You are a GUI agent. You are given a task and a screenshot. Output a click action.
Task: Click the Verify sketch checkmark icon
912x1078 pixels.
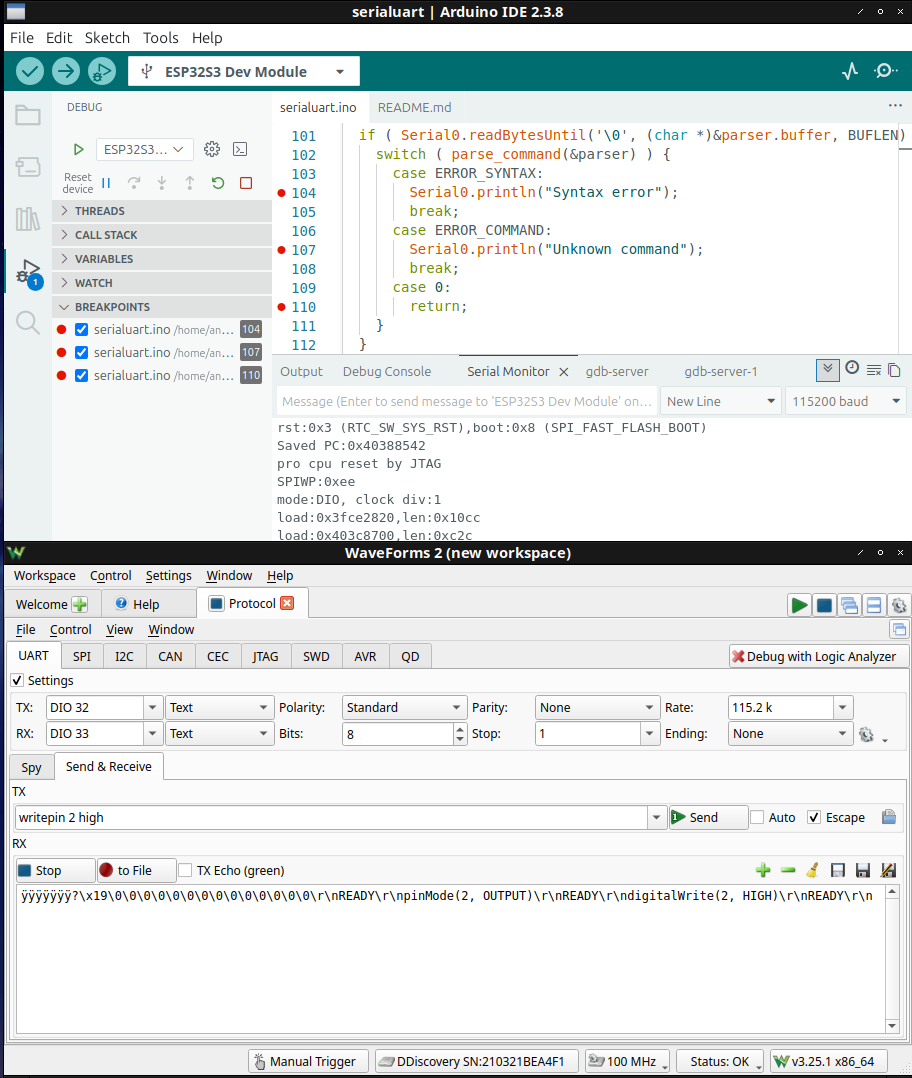click(x=30, y=71)
